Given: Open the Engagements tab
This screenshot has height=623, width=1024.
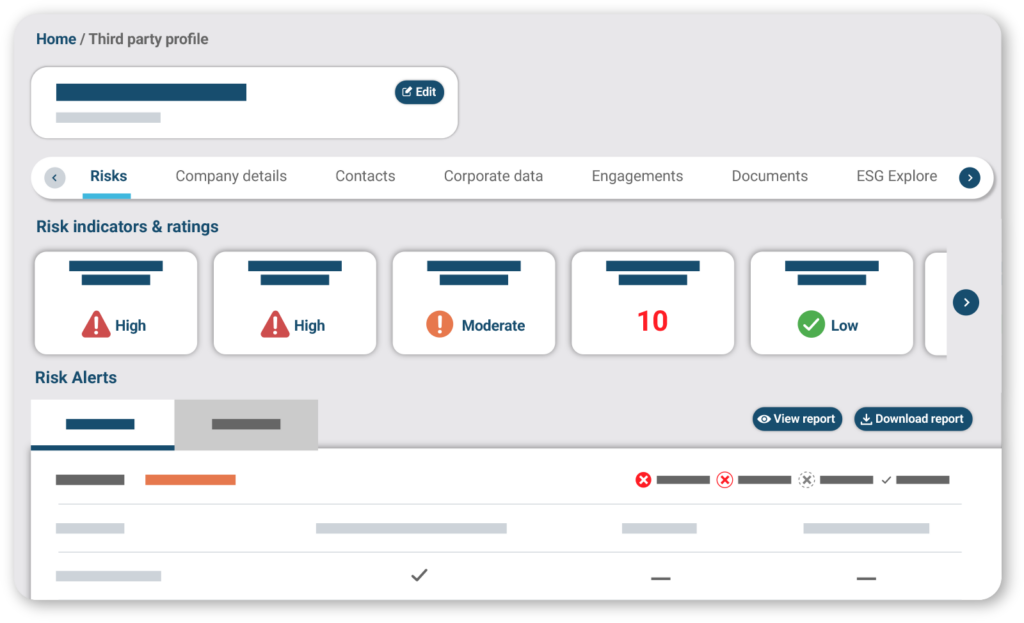Looking at the screenshot, I should pyautogui.click(x=637, y=176).
